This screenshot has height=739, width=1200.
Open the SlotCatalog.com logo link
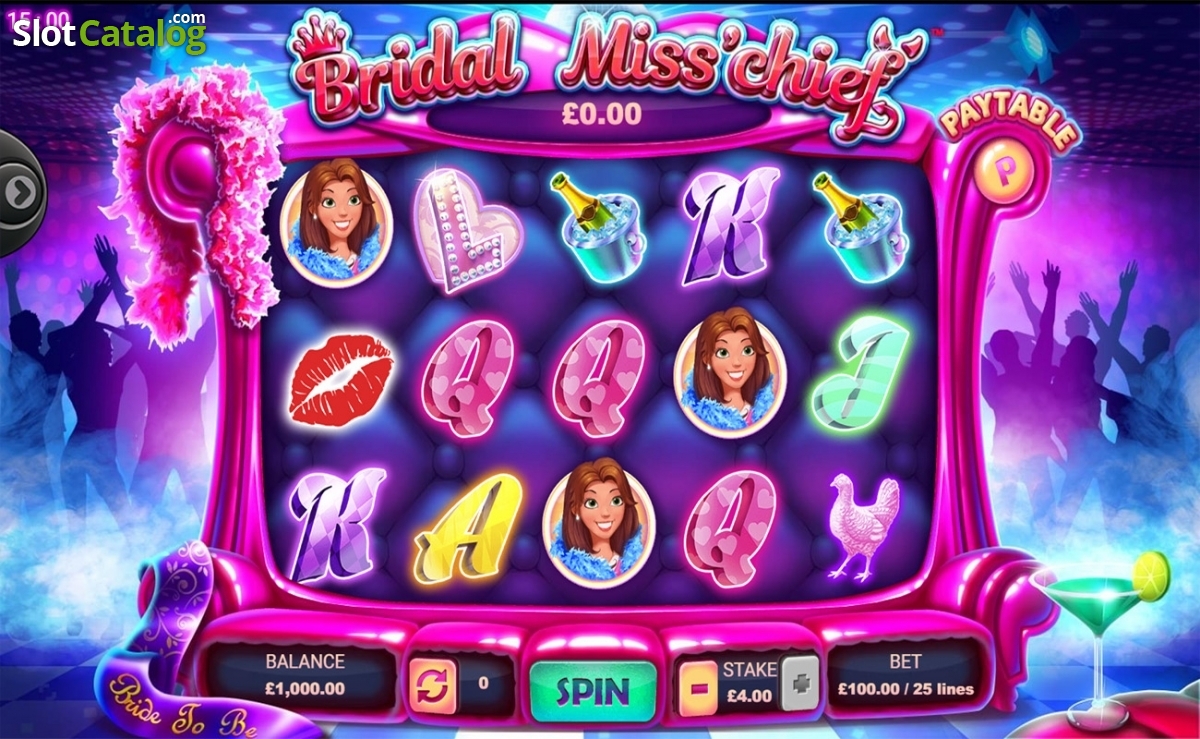109,33
